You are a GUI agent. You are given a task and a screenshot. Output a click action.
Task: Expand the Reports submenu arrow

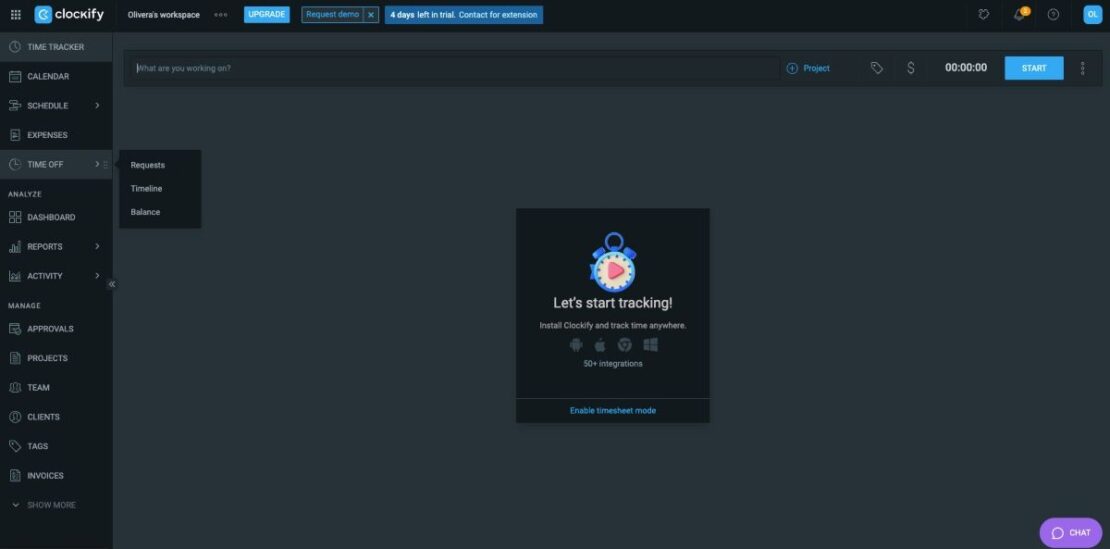click(x=97, y=247)
